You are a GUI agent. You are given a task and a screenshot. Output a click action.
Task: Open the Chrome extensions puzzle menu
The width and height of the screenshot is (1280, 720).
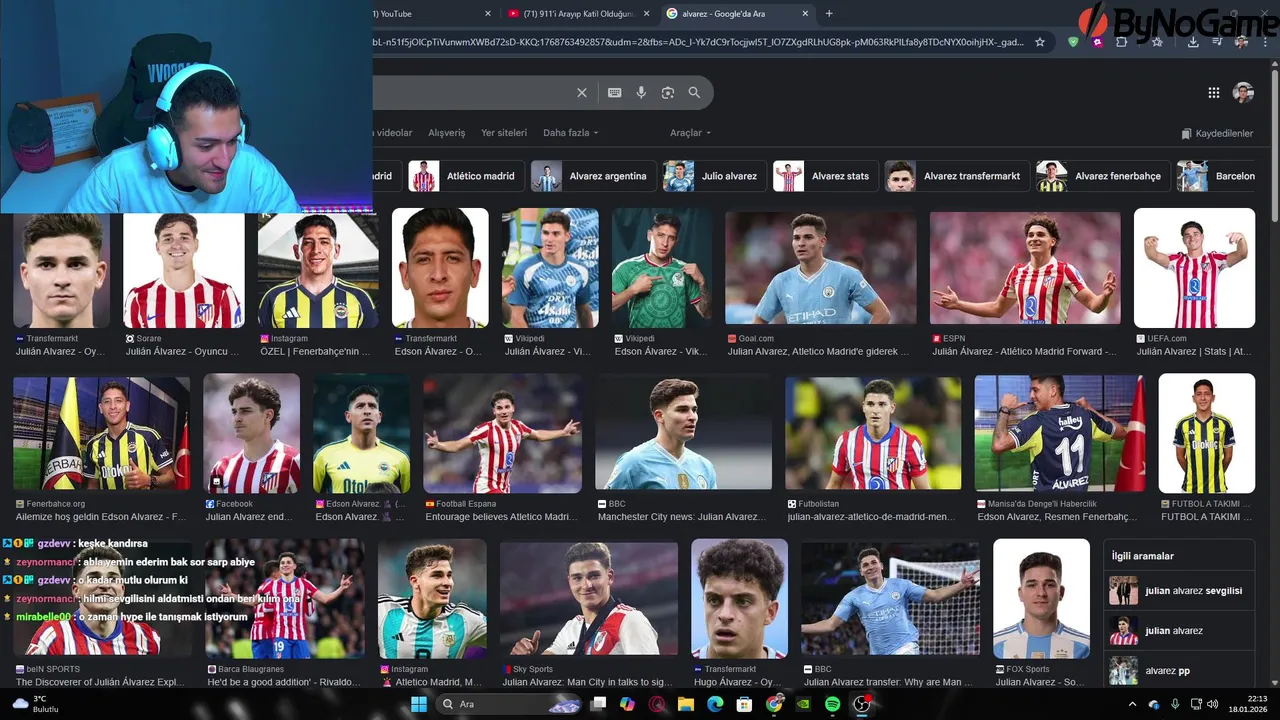[1122, 42]
